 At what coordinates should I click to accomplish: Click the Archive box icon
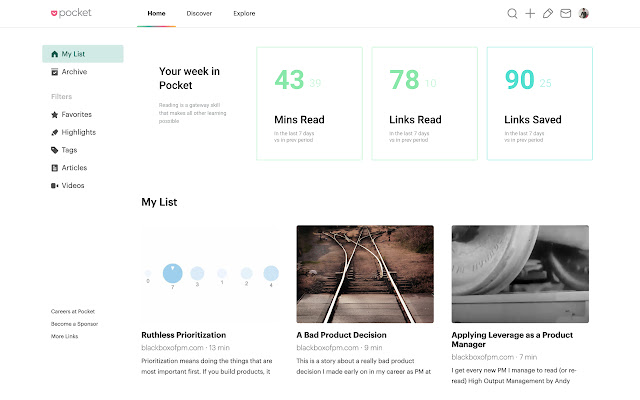pyautogui.click(x=54, y=72)
